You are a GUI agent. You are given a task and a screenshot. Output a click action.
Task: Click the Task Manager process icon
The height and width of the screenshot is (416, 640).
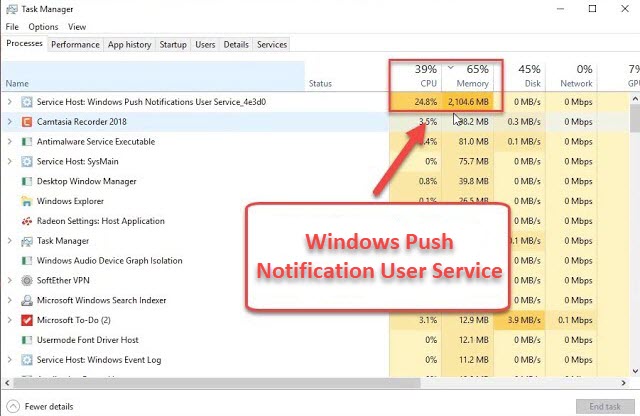pos(27,241)
